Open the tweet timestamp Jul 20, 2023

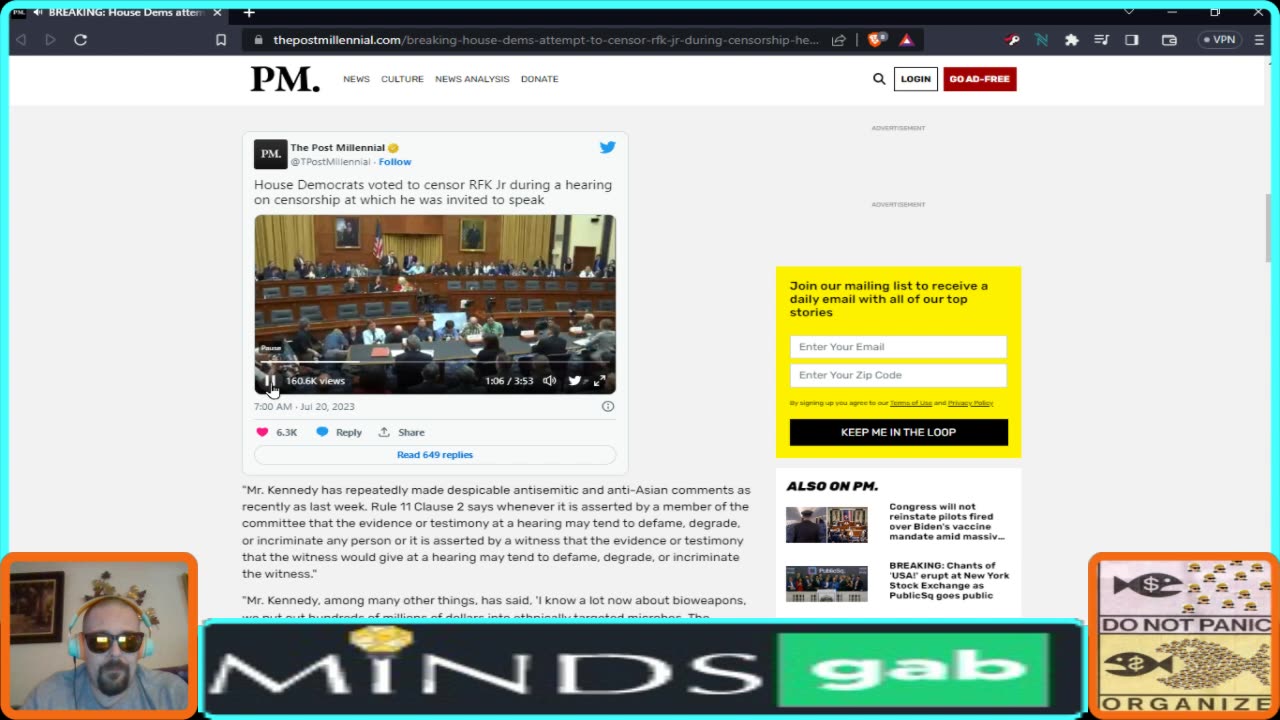click(x=304, y=407)
